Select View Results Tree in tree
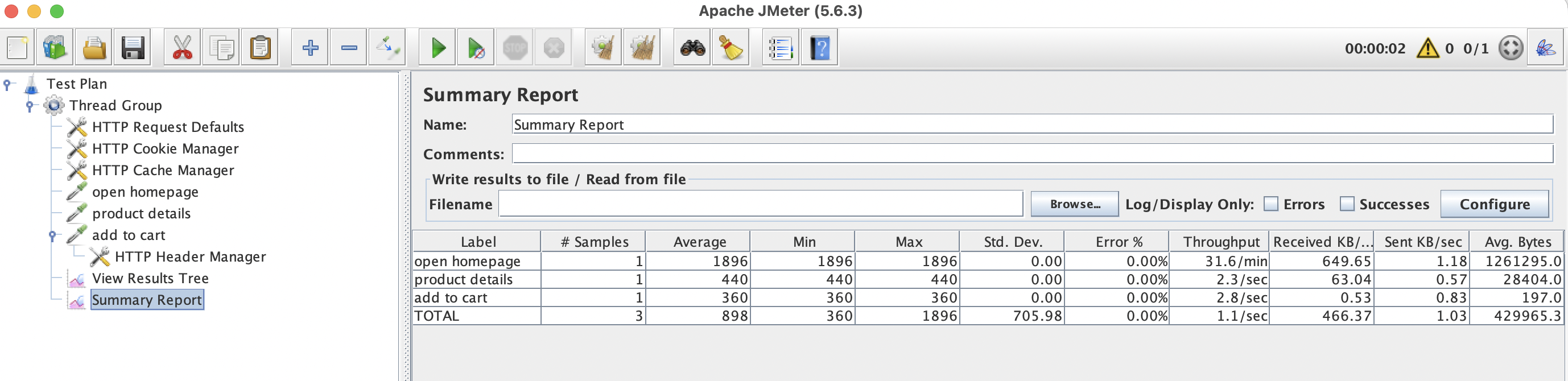Image resolution: width=1568 pixels, height=381 pixels. 150,279
